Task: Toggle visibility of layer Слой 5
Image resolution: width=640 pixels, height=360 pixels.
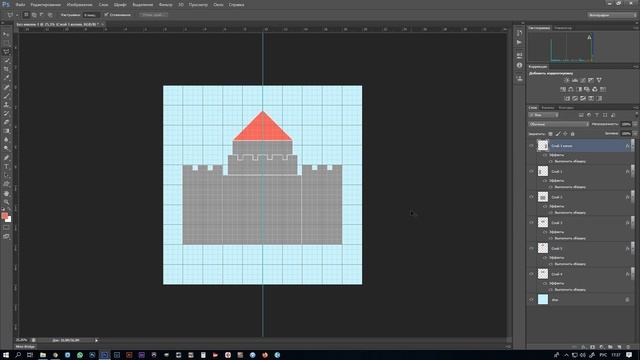Action: 531,248
